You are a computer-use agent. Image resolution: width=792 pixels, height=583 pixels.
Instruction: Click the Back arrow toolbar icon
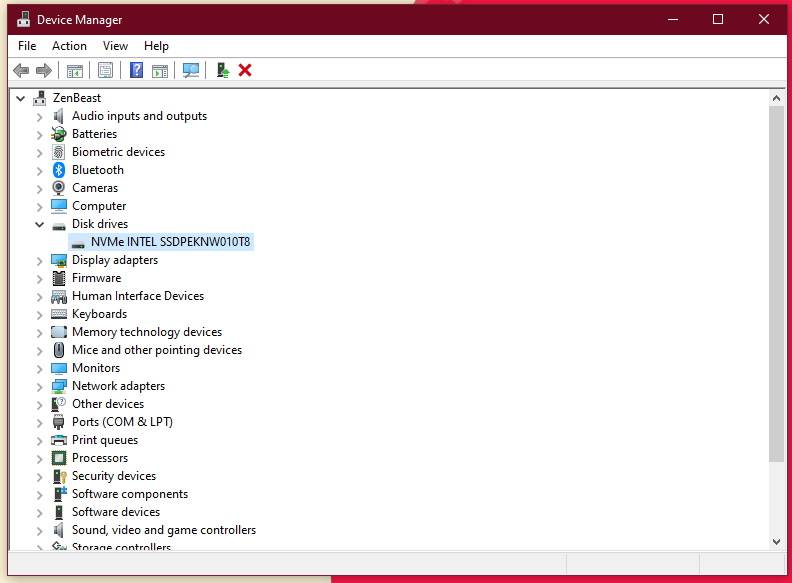click(x=21, y=70)
